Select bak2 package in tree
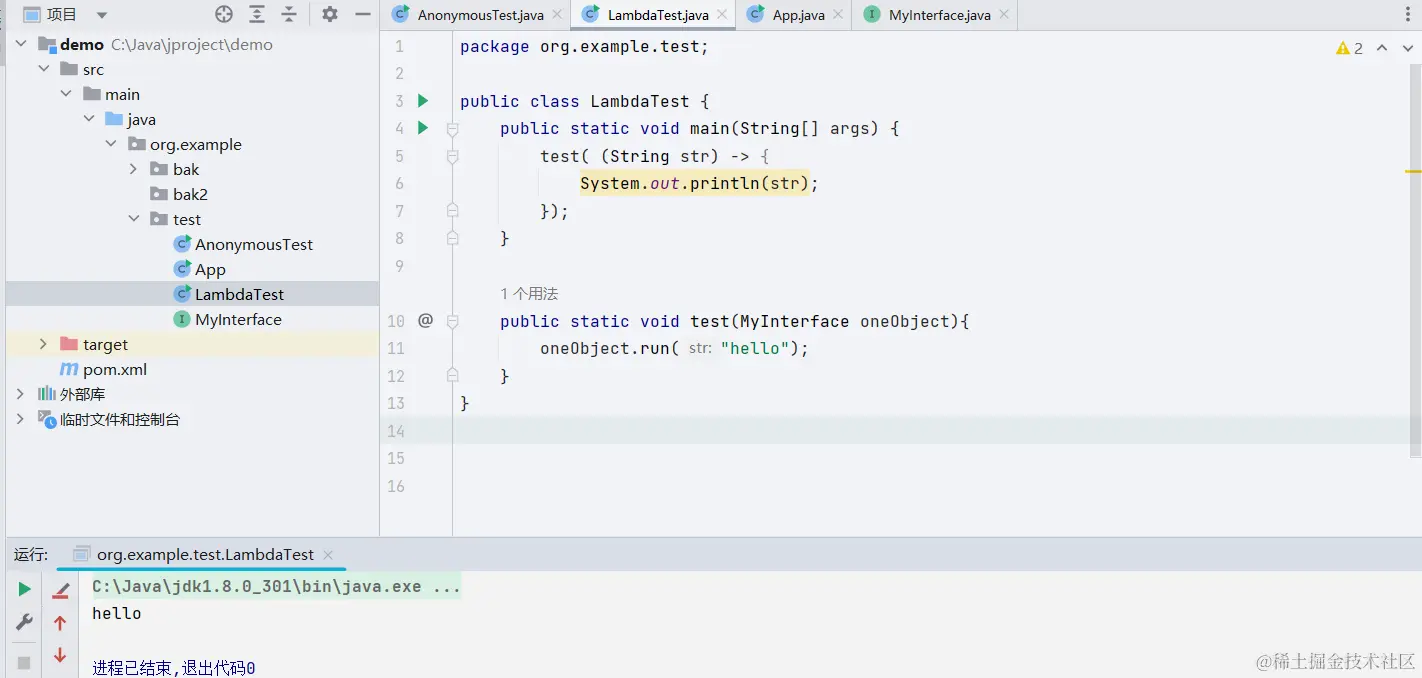This screenshot has height=678, width=1422. pyautogui.click(x=190, y=194)
